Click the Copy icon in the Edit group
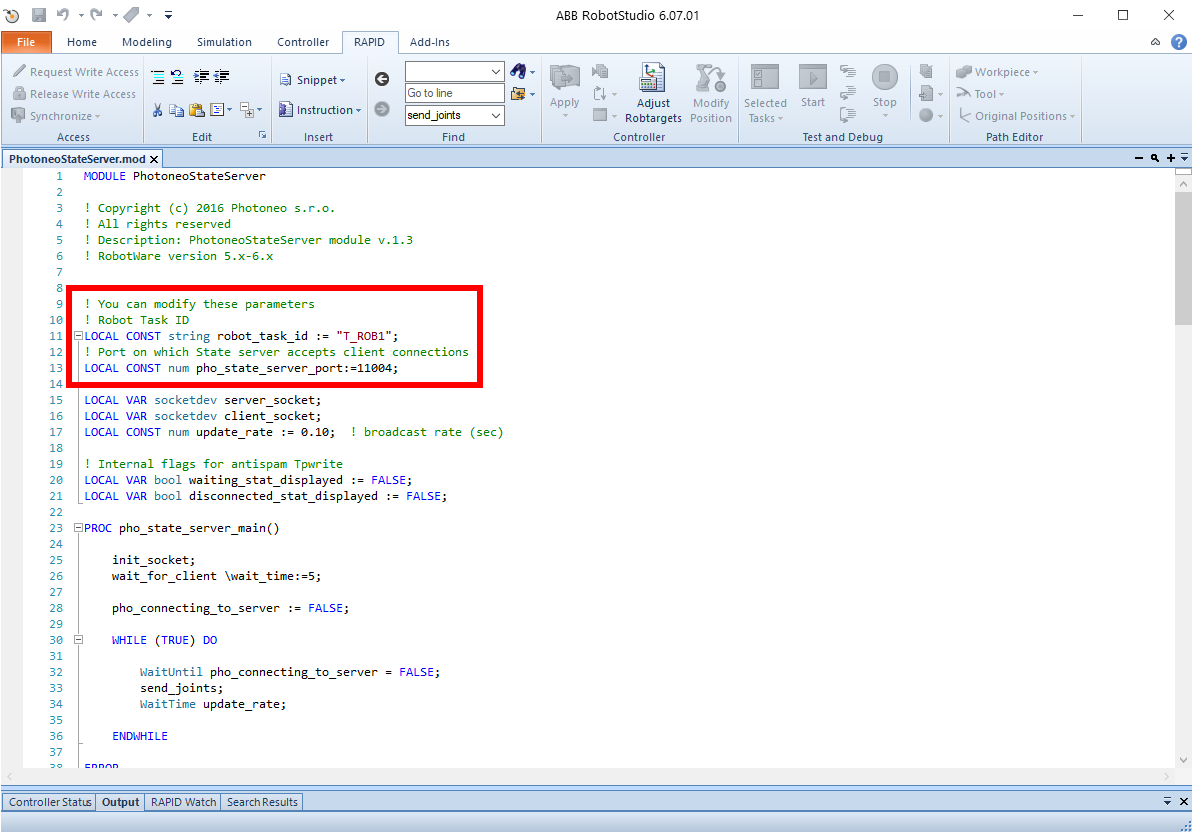 177,110
